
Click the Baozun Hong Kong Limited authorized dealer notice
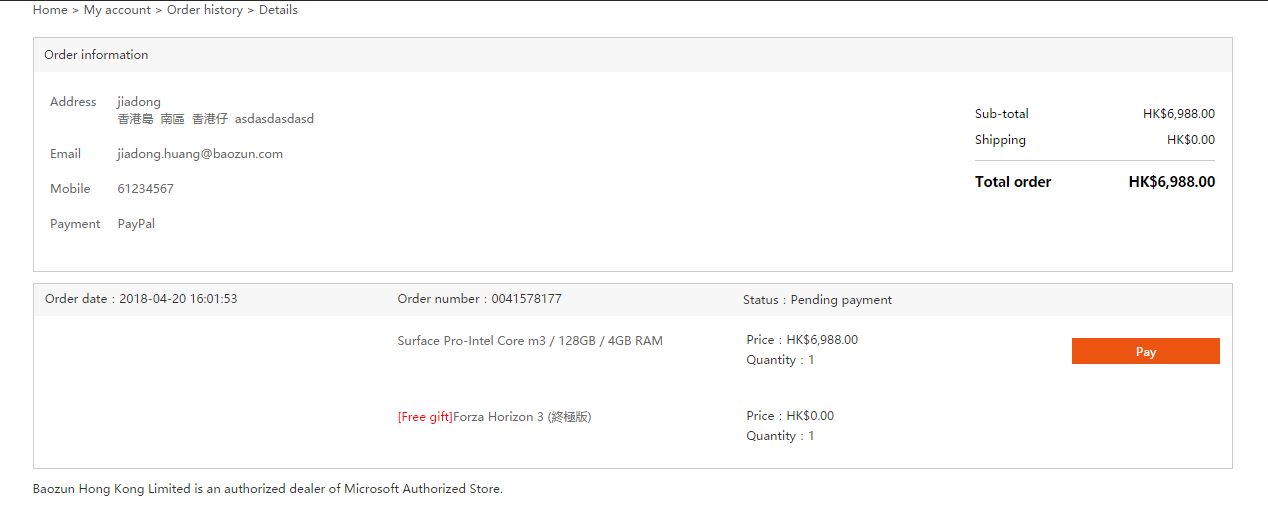pos(268,489)
